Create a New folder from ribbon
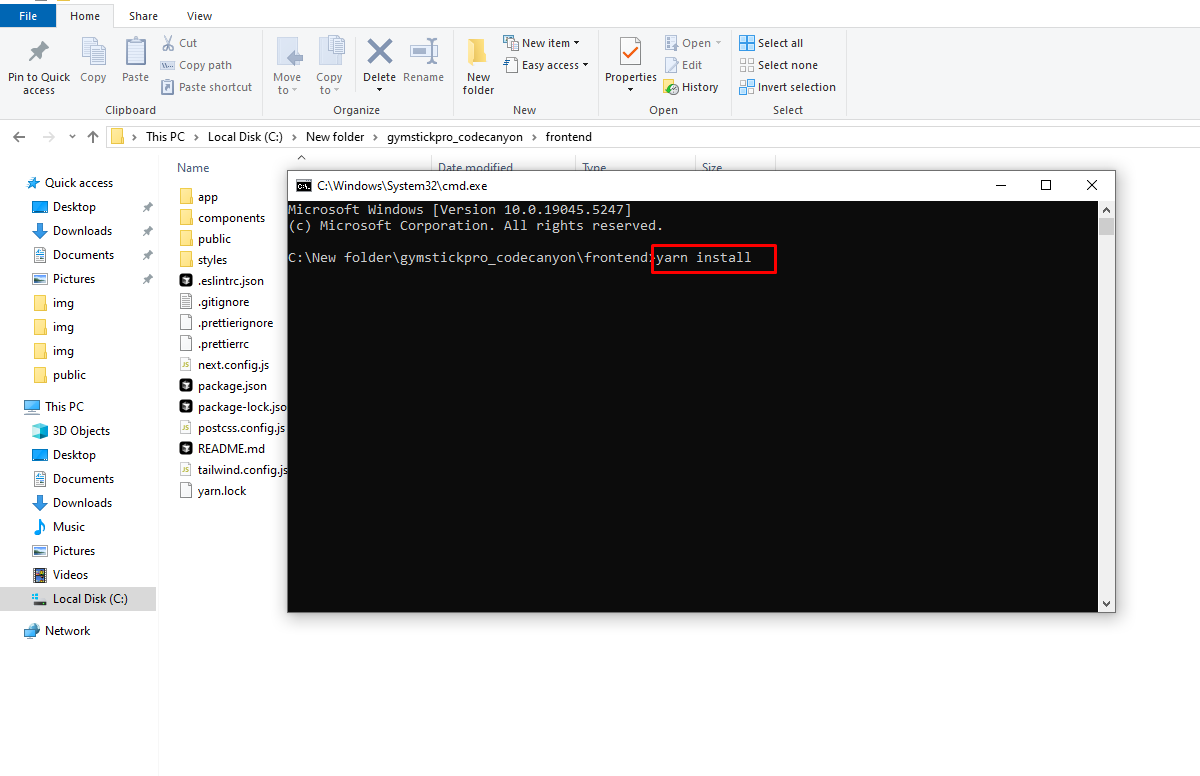The width and height of the screenshot is (1200, 776). point(478,67)
